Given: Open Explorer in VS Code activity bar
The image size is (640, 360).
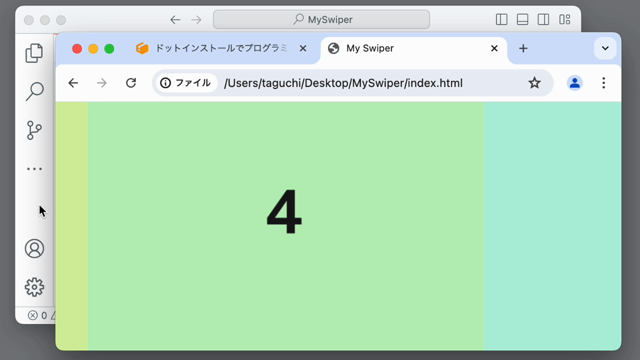Looking at the screenshot, I should click(x=34, y=53).
